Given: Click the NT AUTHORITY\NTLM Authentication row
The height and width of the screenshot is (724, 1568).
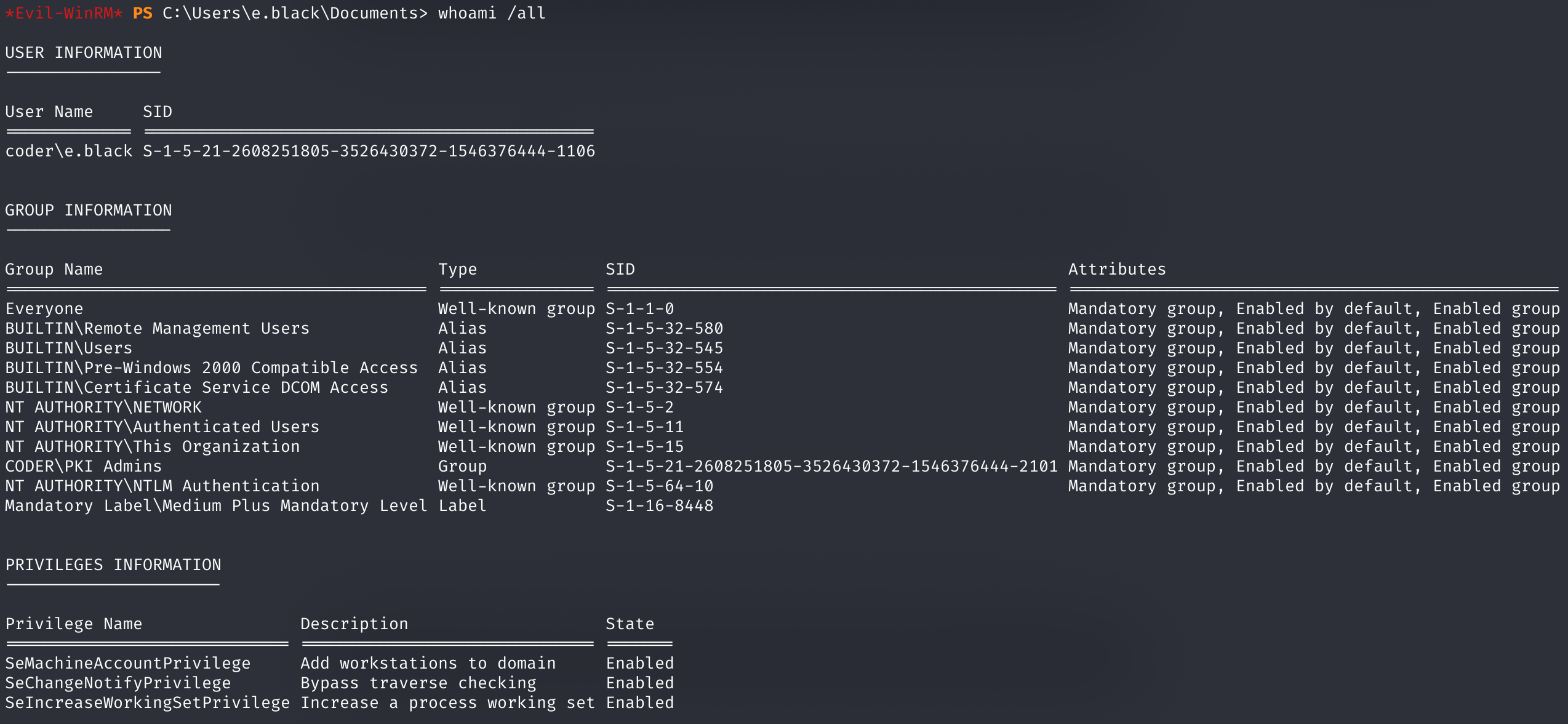Looking at the screenshot, I should 783,486.
